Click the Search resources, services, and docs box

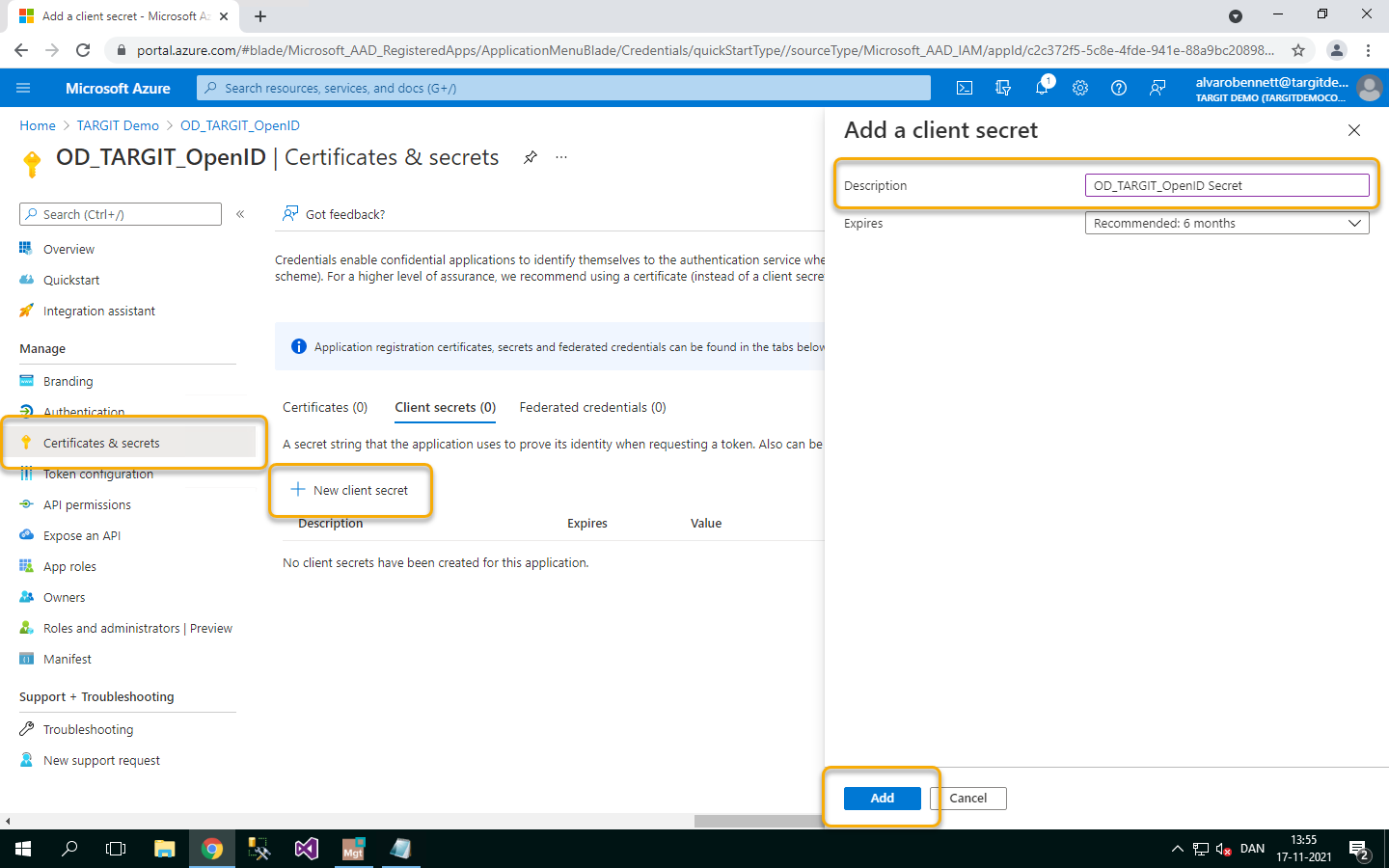[x=563, y=88]
